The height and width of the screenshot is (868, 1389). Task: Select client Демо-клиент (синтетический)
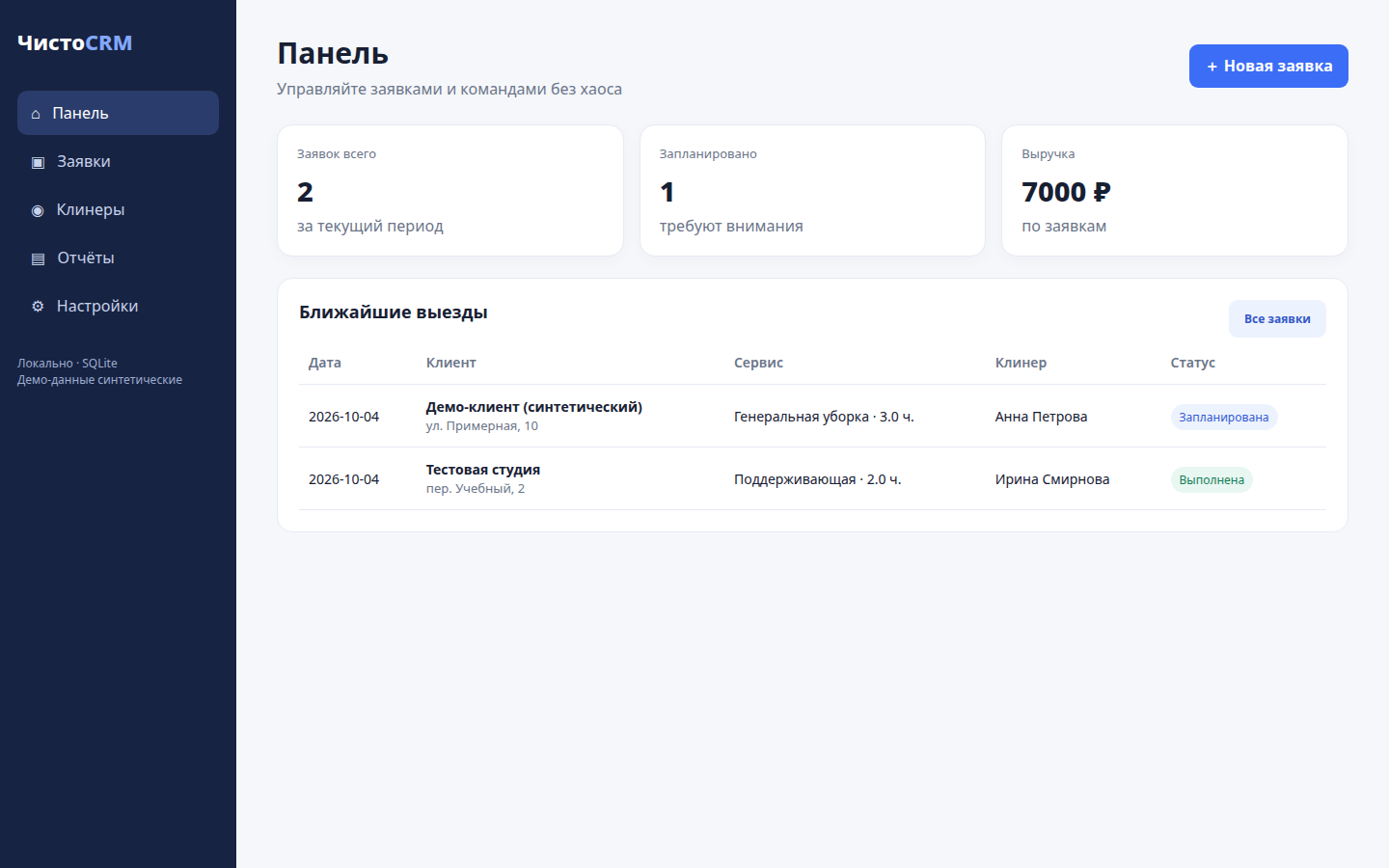coord(534,407)
